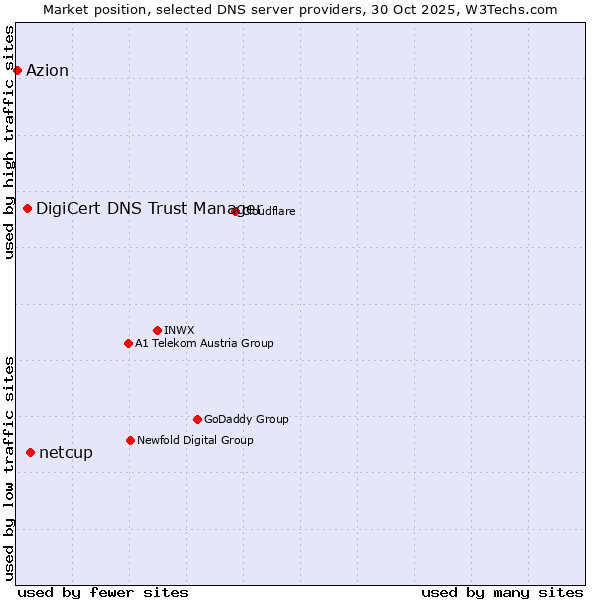
Task: Click the A1 Telekom Austria Group label
Action: tap(204, 343)
